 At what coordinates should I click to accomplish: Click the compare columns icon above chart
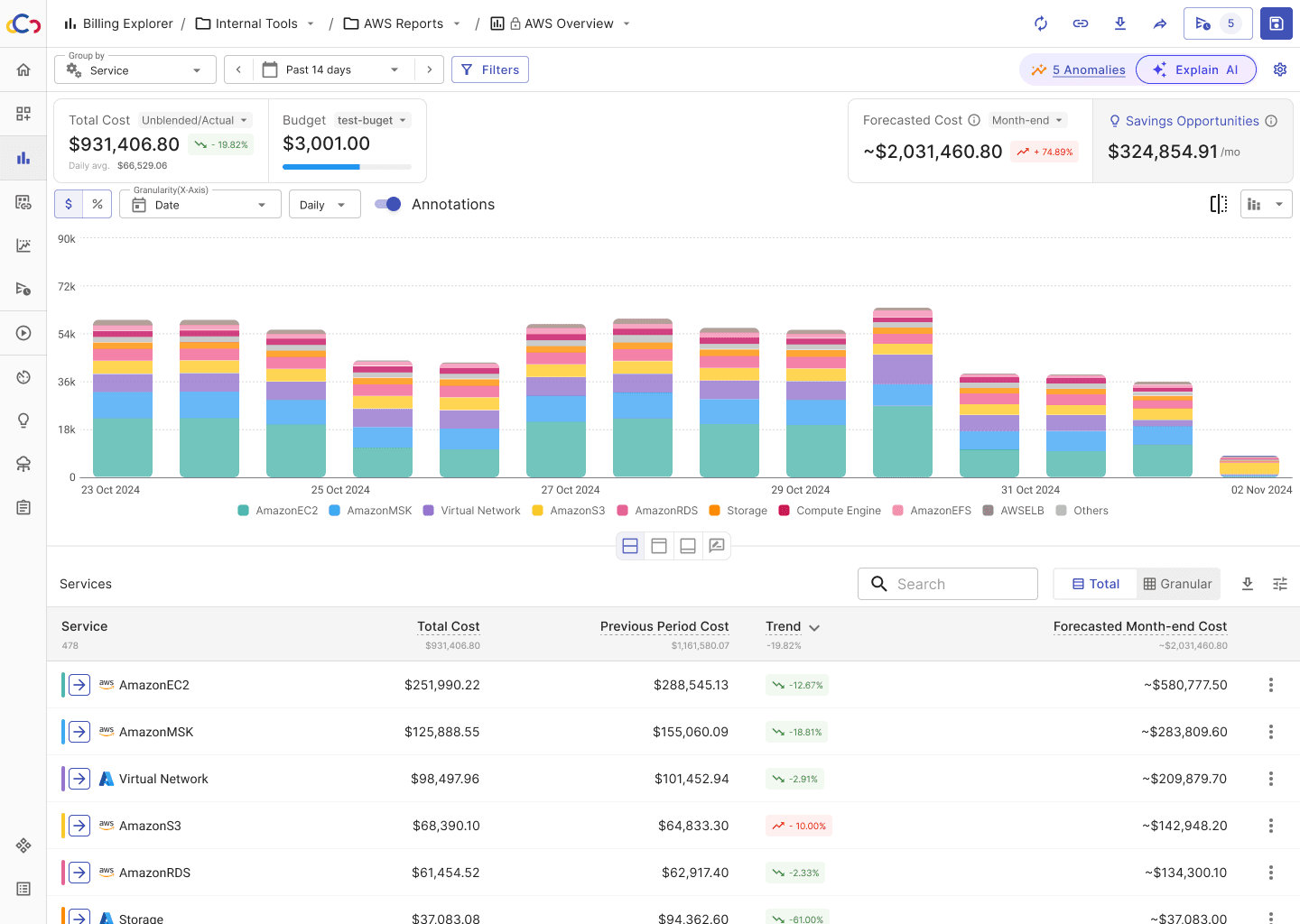pyautogui.click(x=1219, y=204)
